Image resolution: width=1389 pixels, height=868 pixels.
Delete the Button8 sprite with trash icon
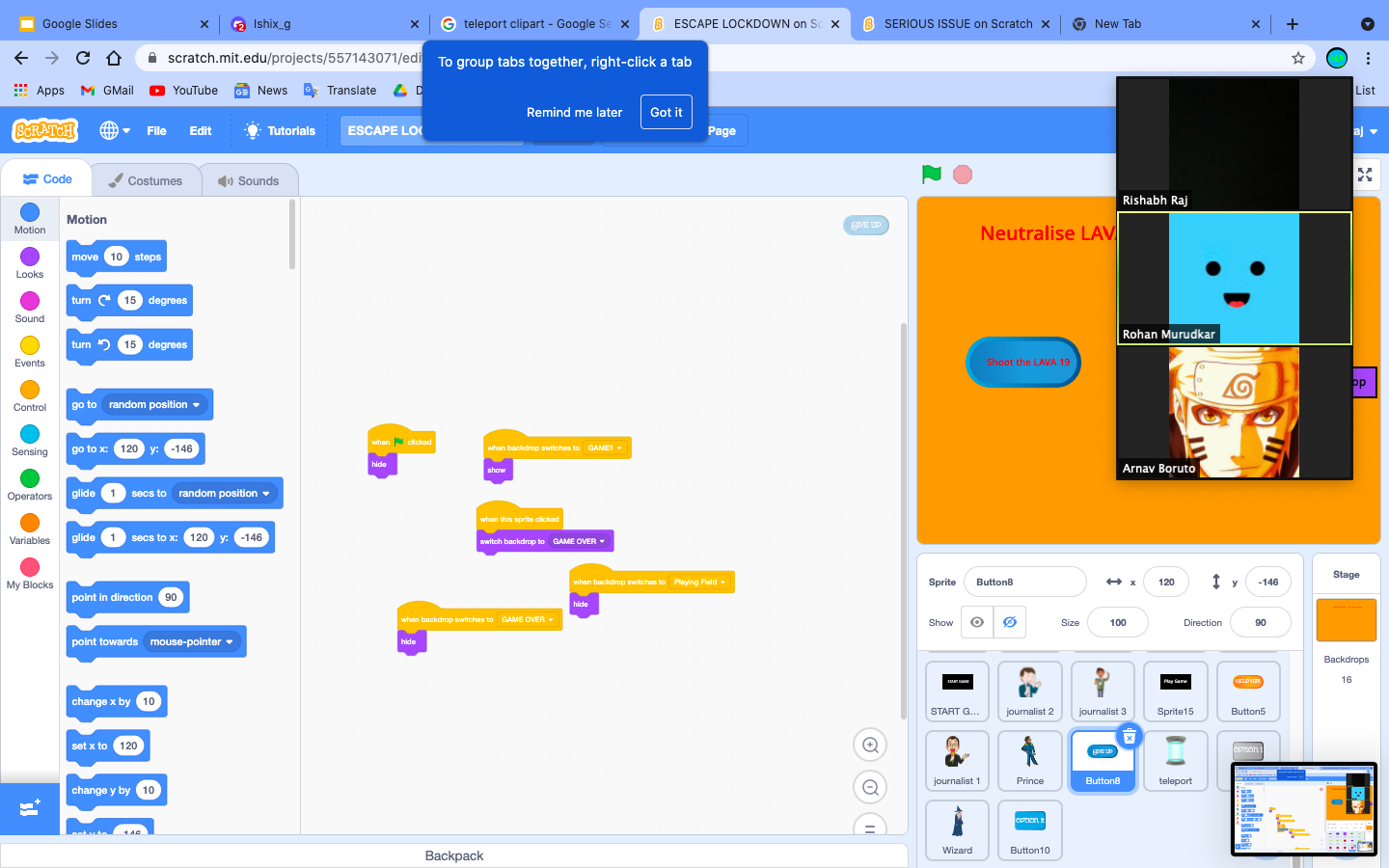click(x=1130, y=737)
